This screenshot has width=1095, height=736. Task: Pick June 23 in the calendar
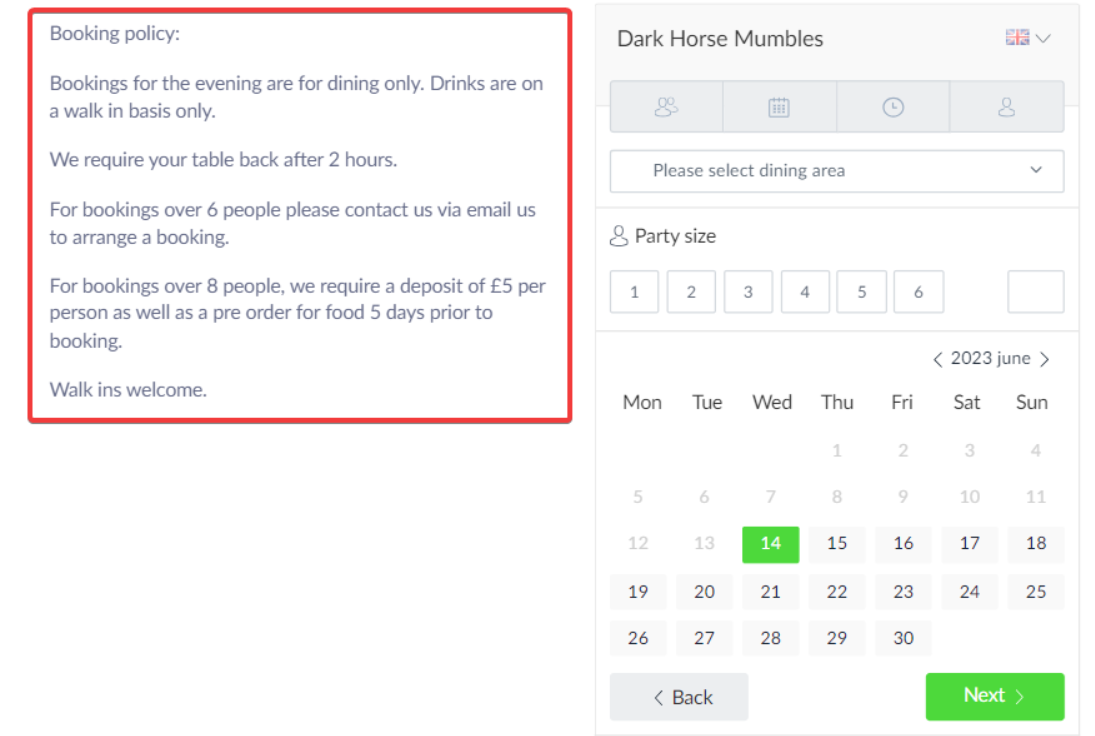[903, 591]
